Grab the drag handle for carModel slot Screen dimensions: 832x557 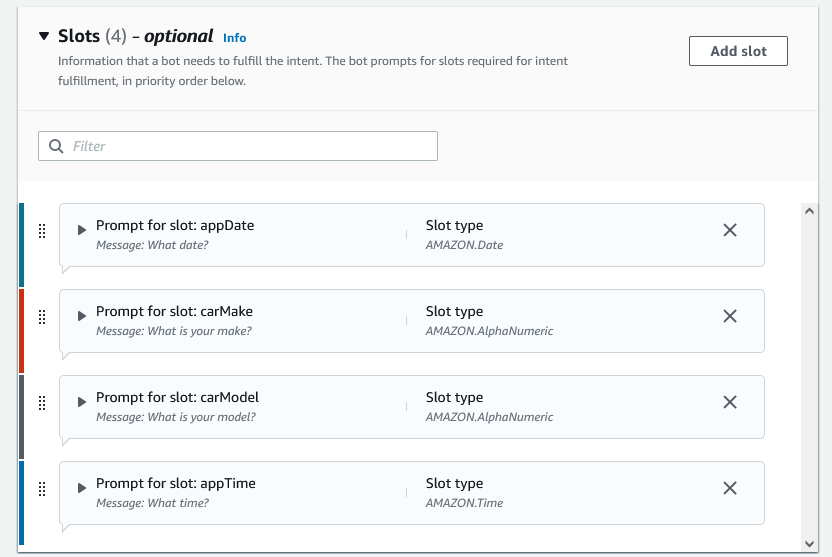(42, 403)
